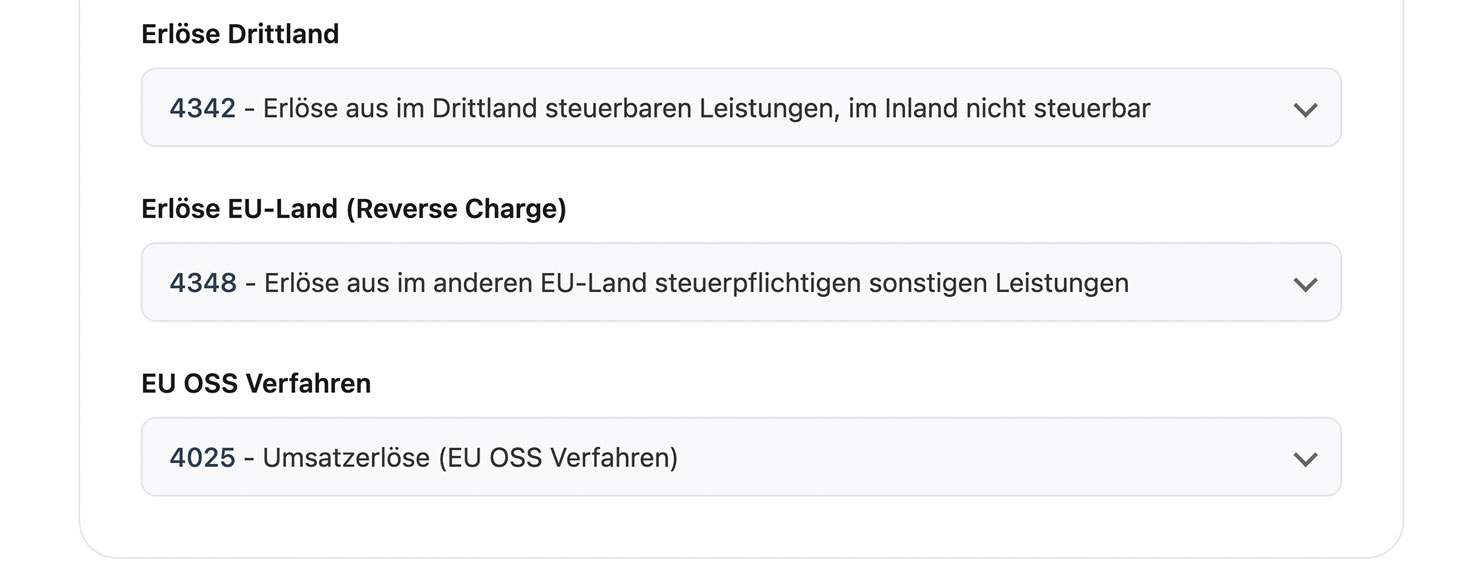
Task: Click the 'Erlöse Drittland' field label
Action: click(x=240, y=34)
